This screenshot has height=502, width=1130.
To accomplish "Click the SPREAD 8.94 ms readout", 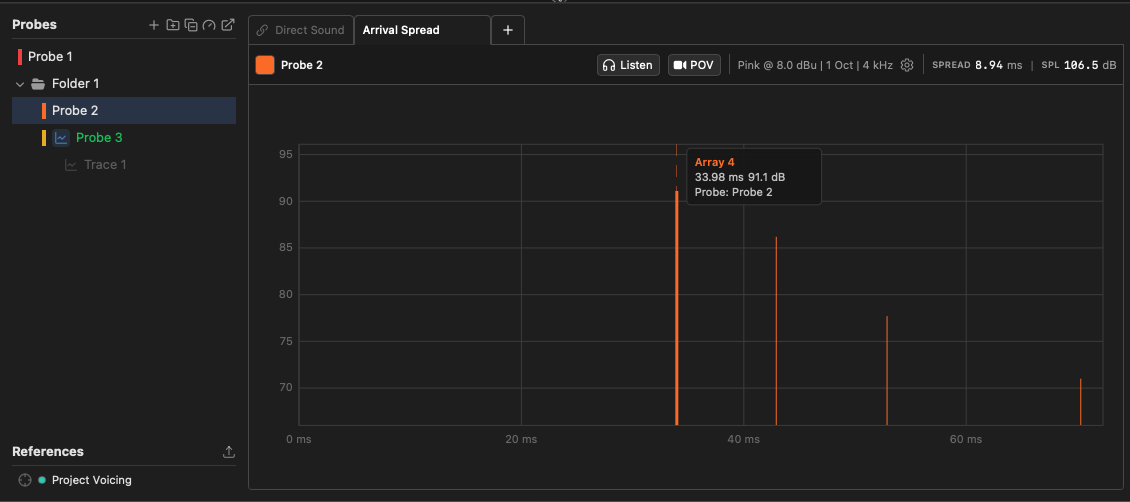I will point(977,65).
